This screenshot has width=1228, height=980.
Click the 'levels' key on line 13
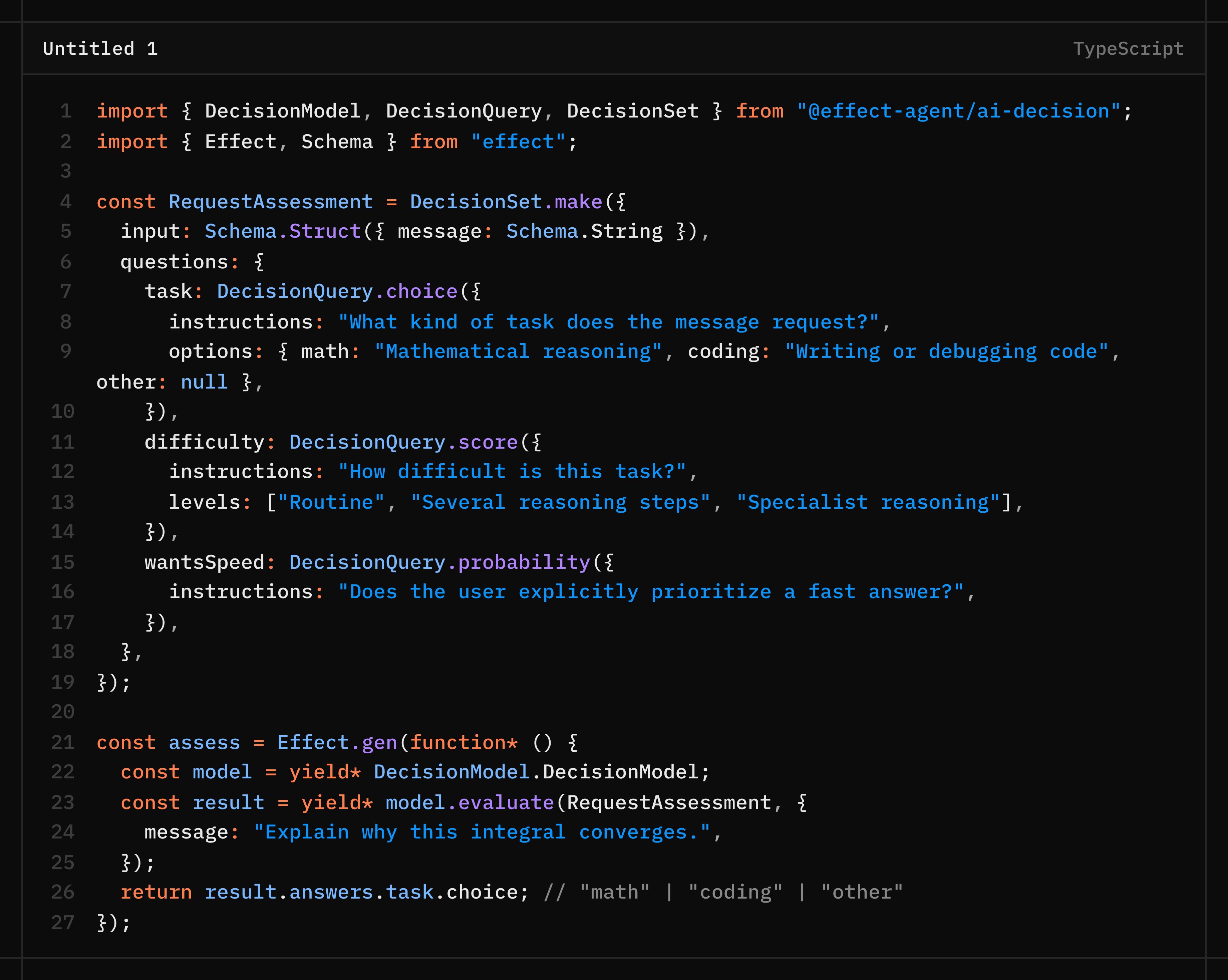tap(205, 503)
